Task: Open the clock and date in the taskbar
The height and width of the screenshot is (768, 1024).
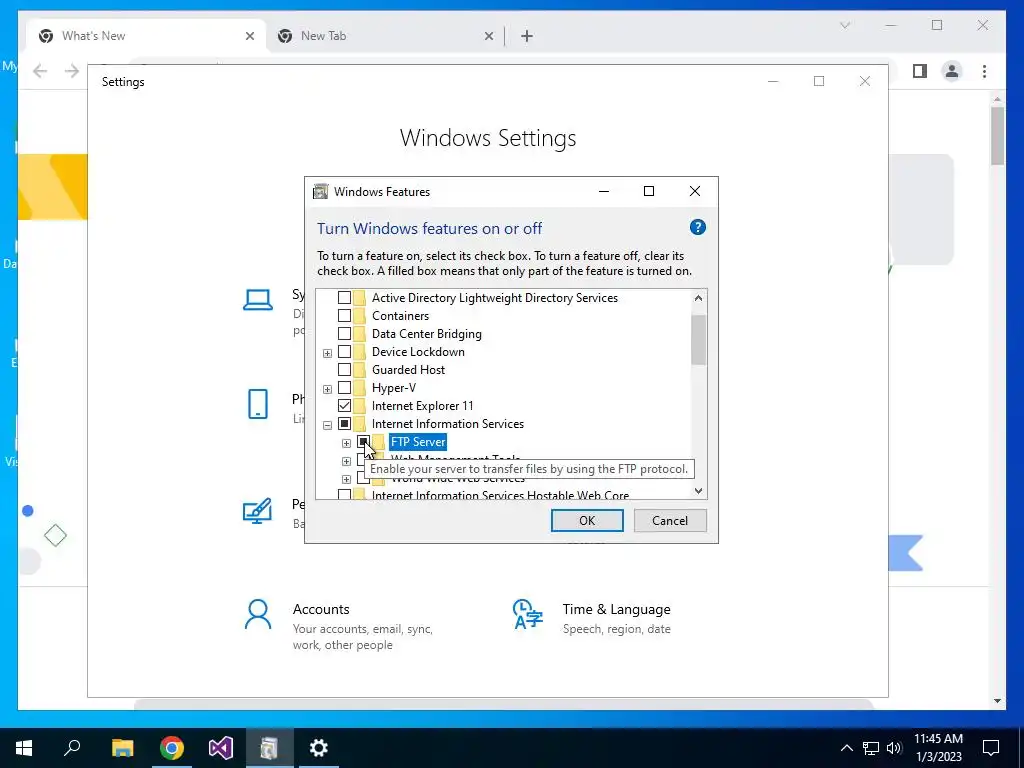Action: point(938,748)
